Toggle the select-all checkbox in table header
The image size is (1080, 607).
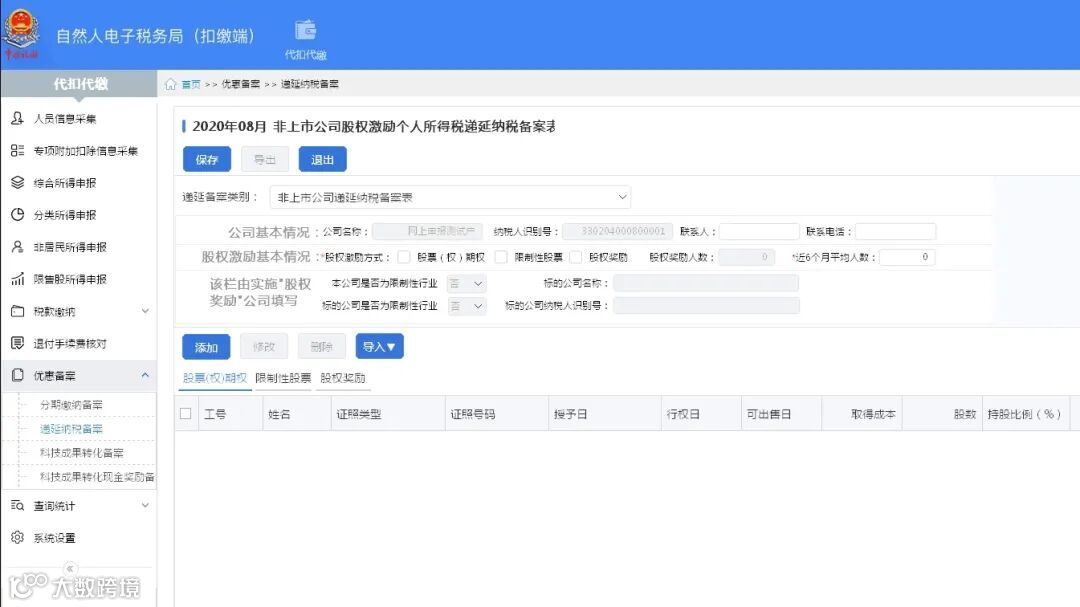tap(185, 413)
